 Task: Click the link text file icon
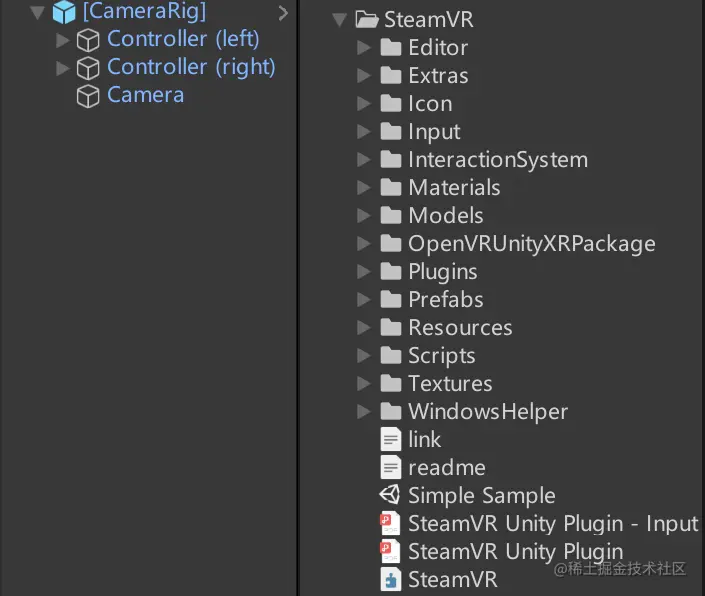tap(390, 440)
